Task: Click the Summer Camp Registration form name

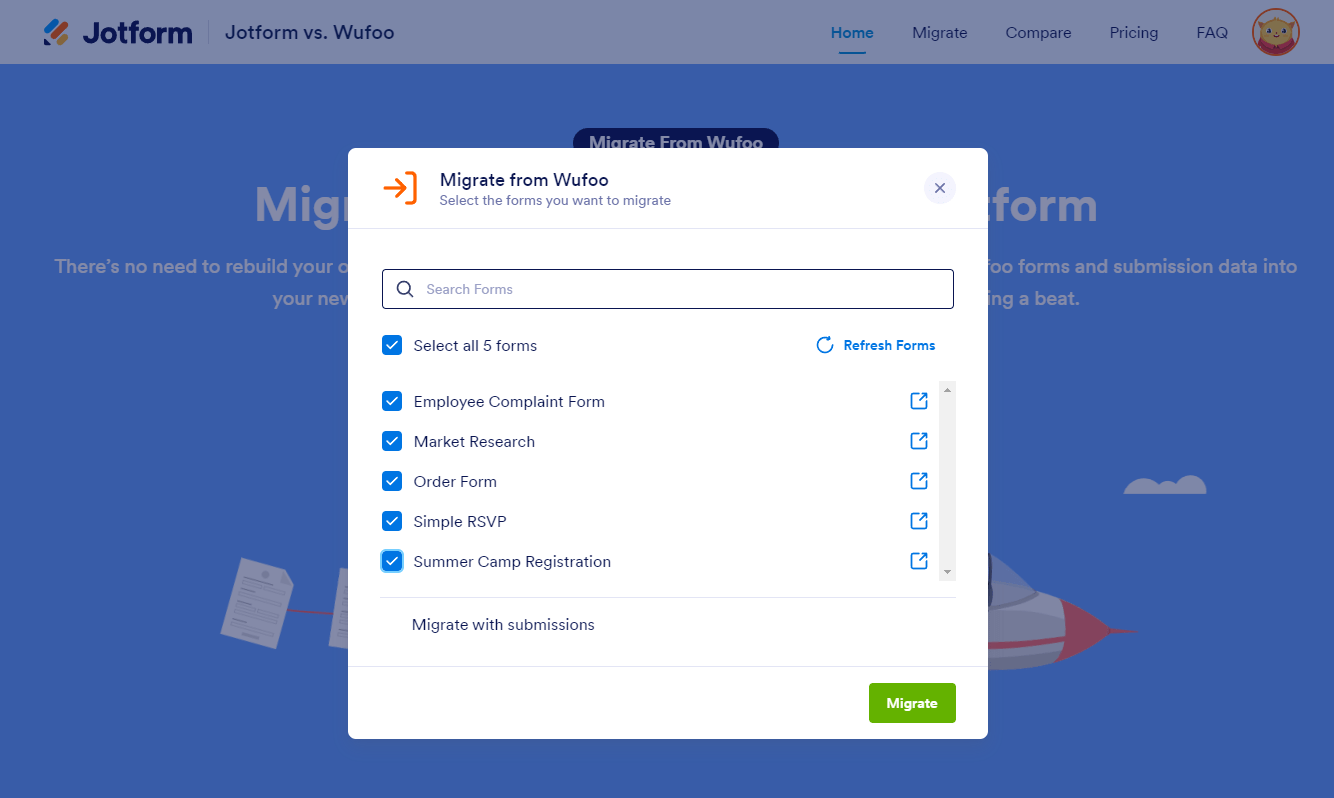Action: pos(512,561)
